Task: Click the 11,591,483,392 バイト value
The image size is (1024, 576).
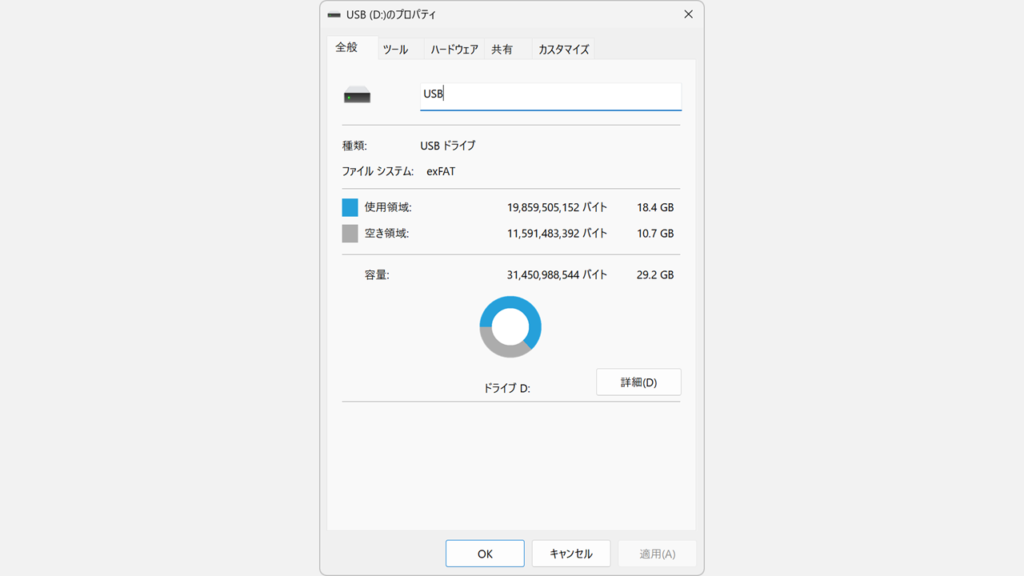Action: coord(557,233)
